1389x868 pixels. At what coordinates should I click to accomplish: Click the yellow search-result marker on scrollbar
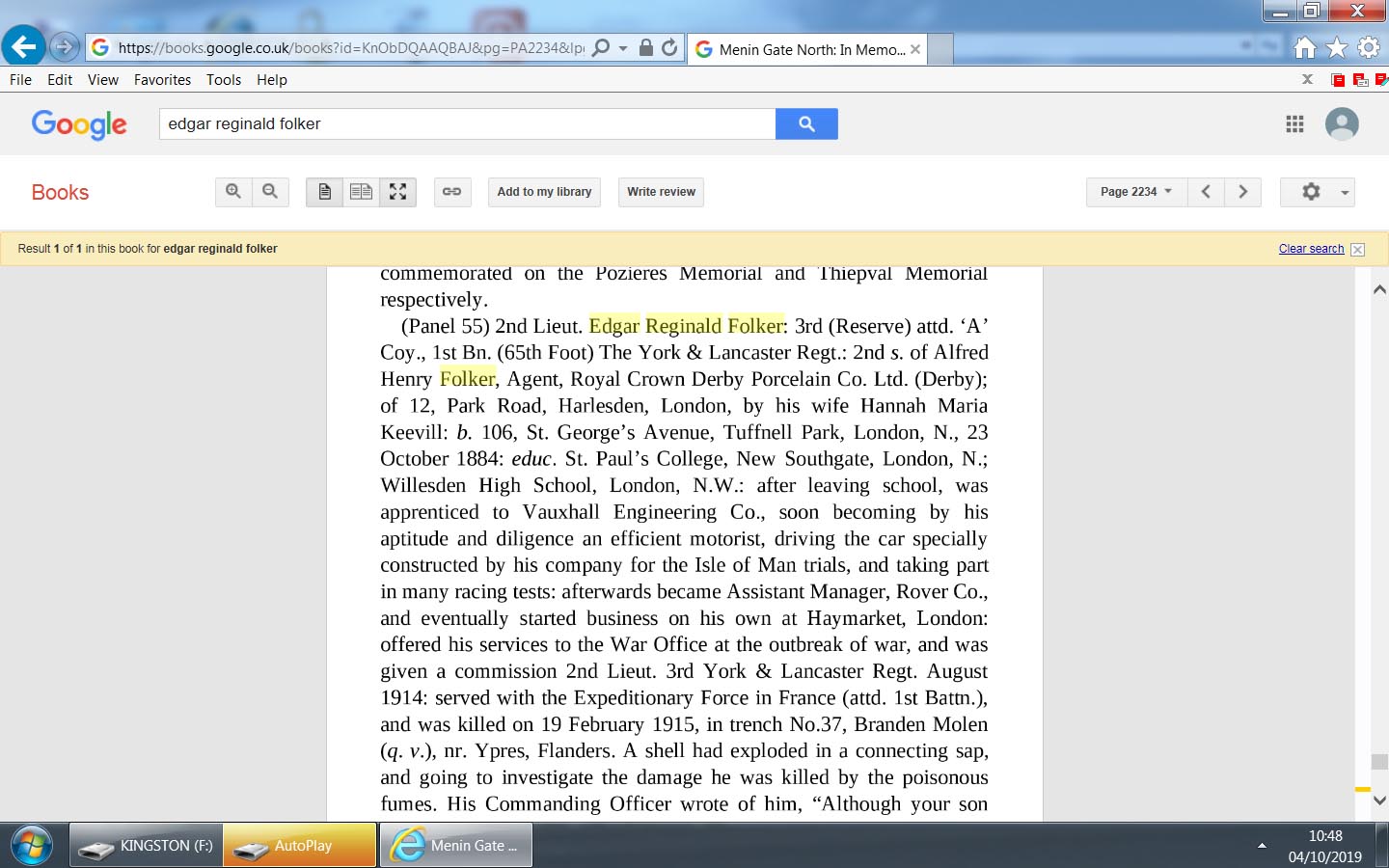point(1362,789)
